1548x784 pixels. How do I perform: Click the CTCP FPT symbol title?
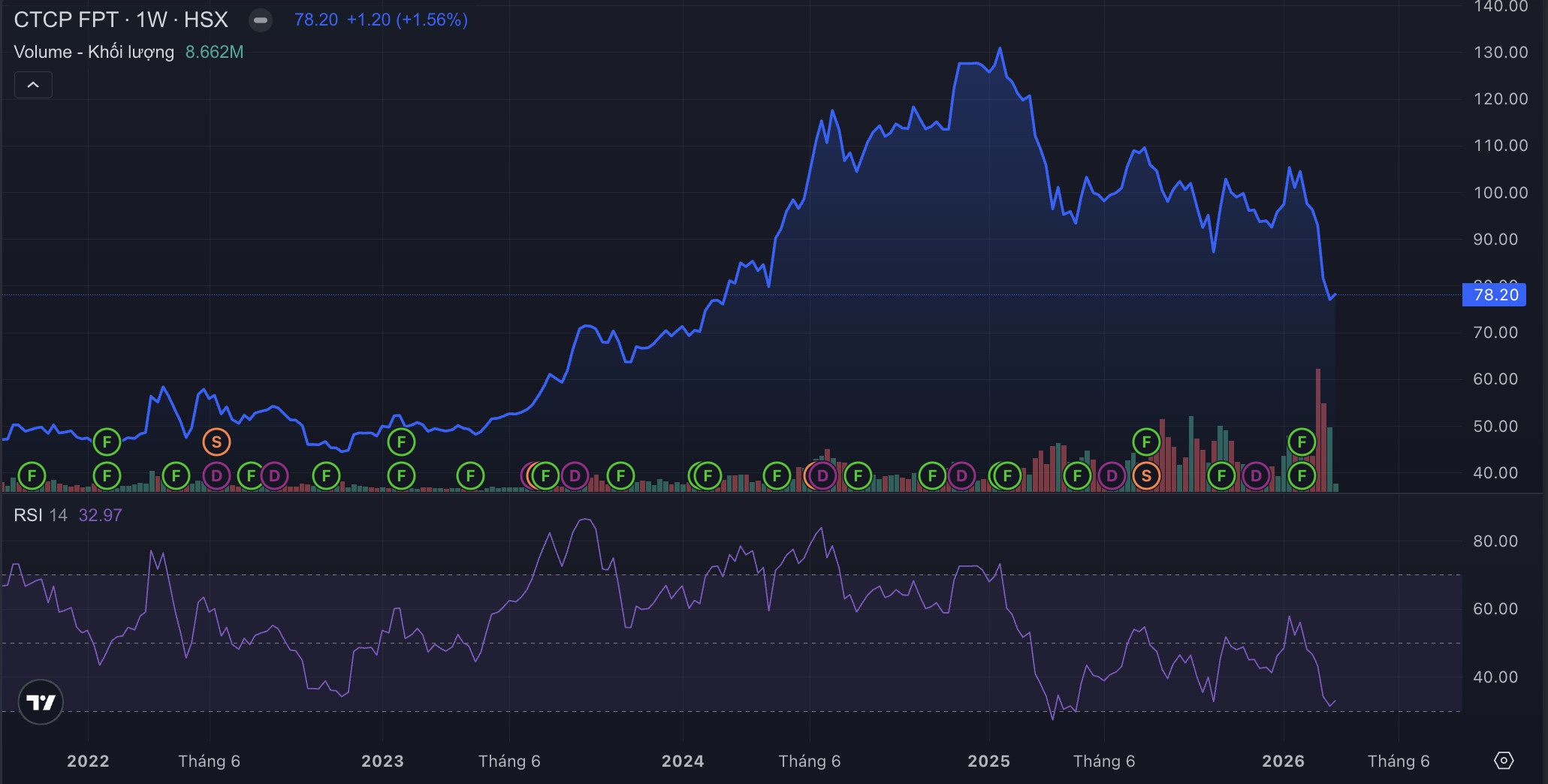click(x=66, y=20)
